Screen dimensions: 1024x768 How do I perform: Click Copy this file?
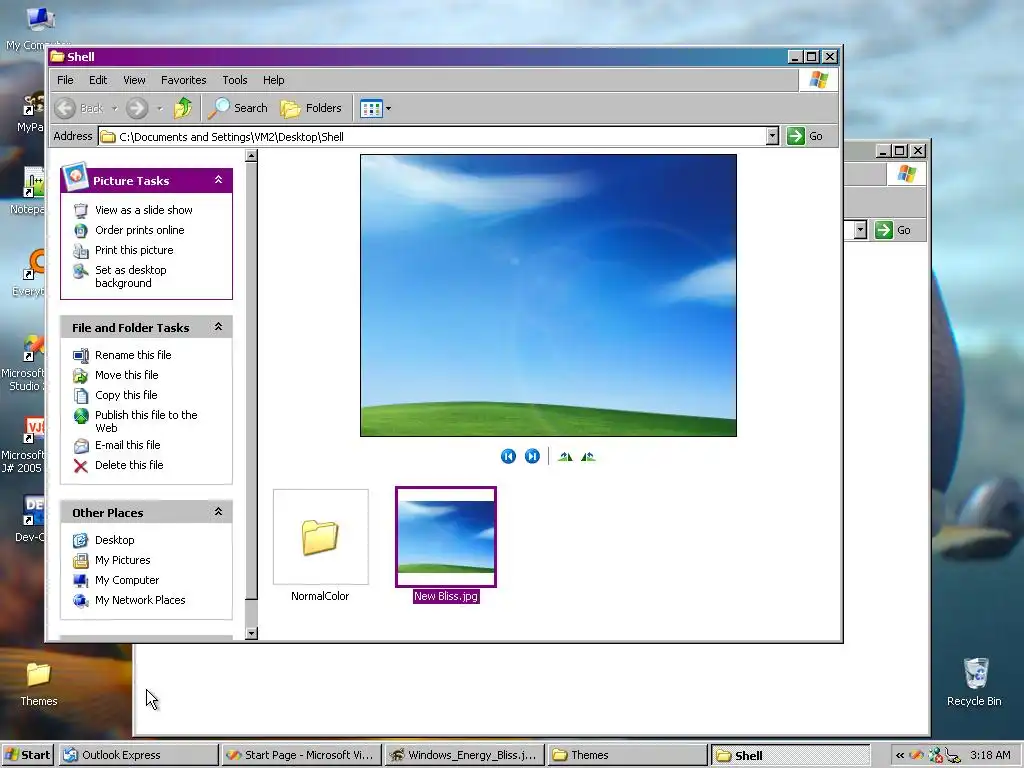pyautogui.click(x=126, y=395)
